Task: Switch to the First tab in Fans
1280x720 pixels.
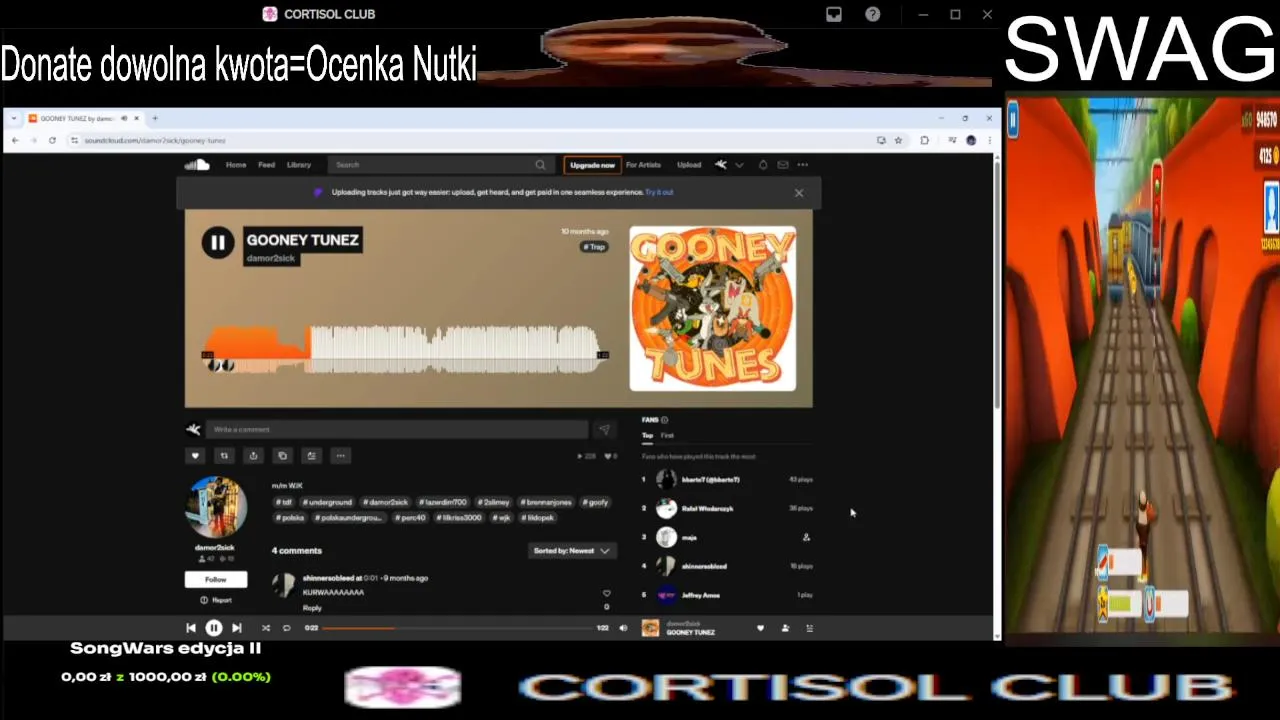Action: 667,436
